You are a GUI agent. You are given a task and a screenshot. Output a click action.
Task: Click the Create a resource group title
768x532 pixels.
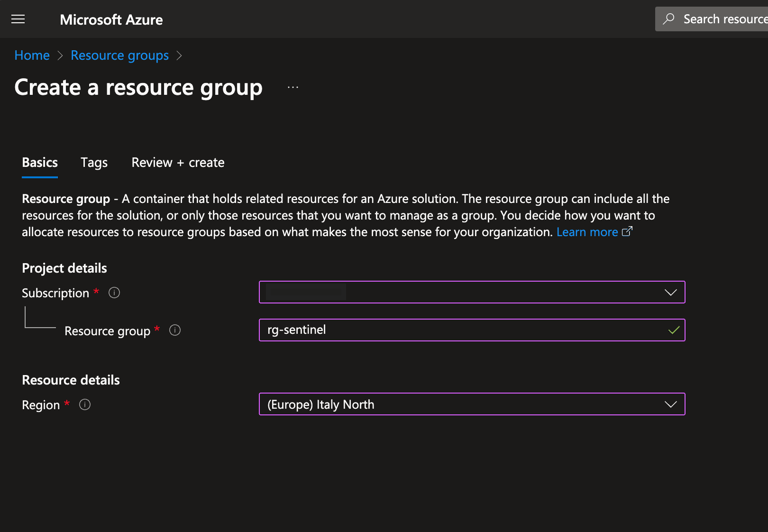click(138, 87)
